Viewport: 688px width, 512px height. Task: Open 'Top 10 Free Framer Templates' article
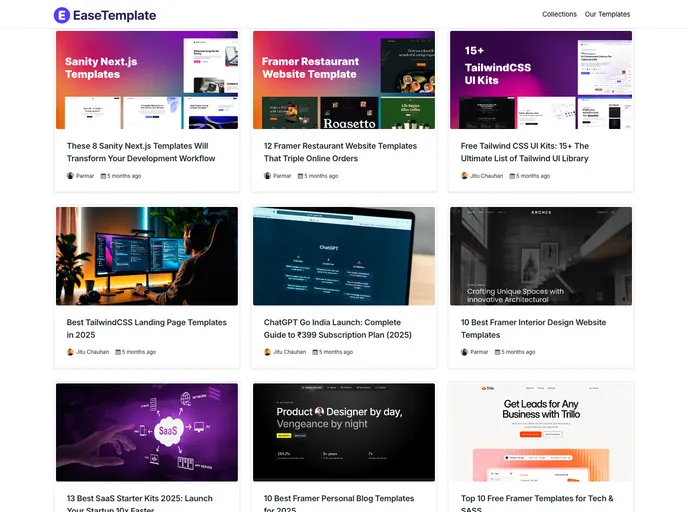click(537, 504)
